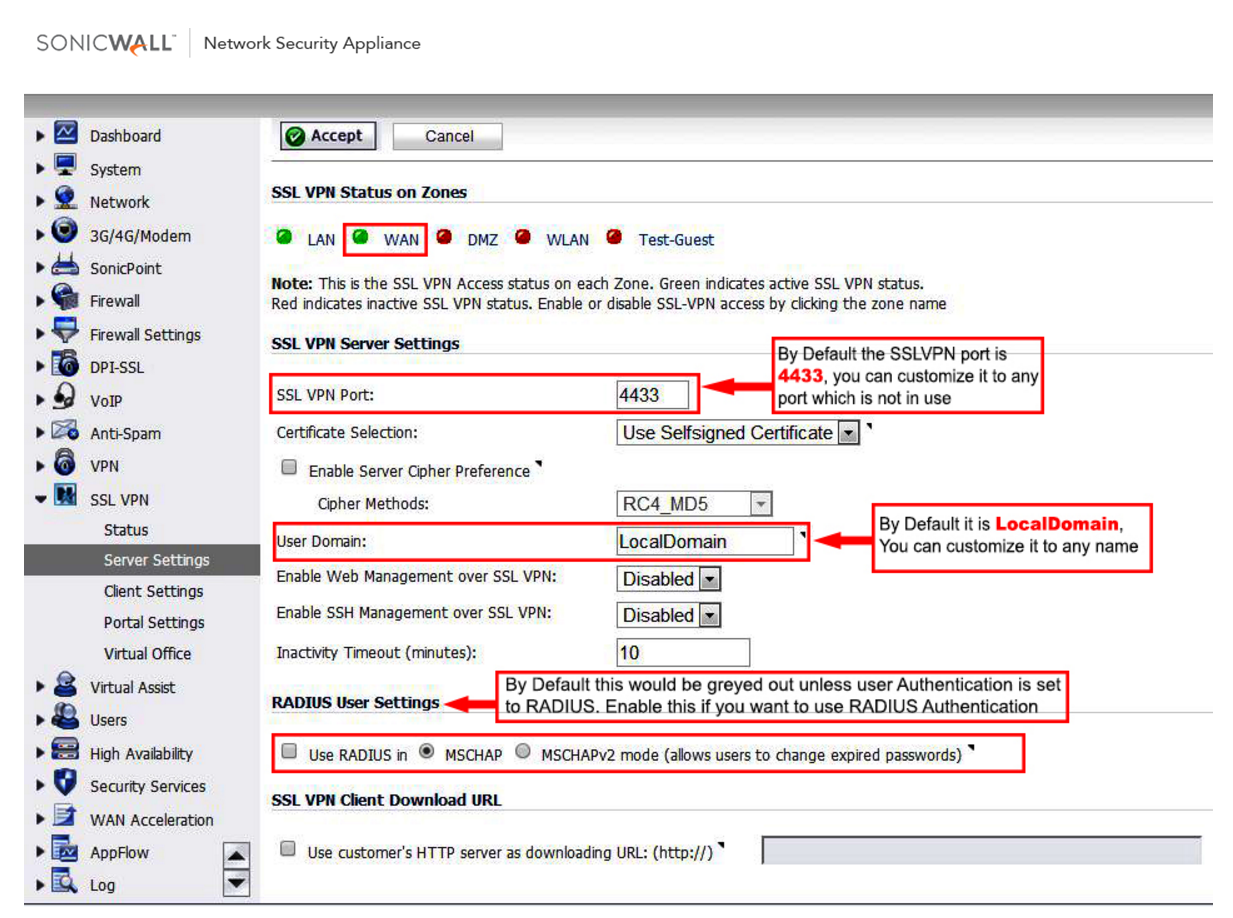Click the 3G/4G/Modem icon
Screen dimensions: 1233x918
click(65, 233)
